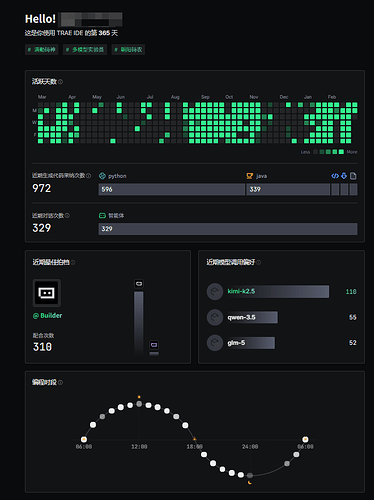The image size is (374, 500).
Task: Click the large 329 conversation count number
Action: (x=42, y=228)
